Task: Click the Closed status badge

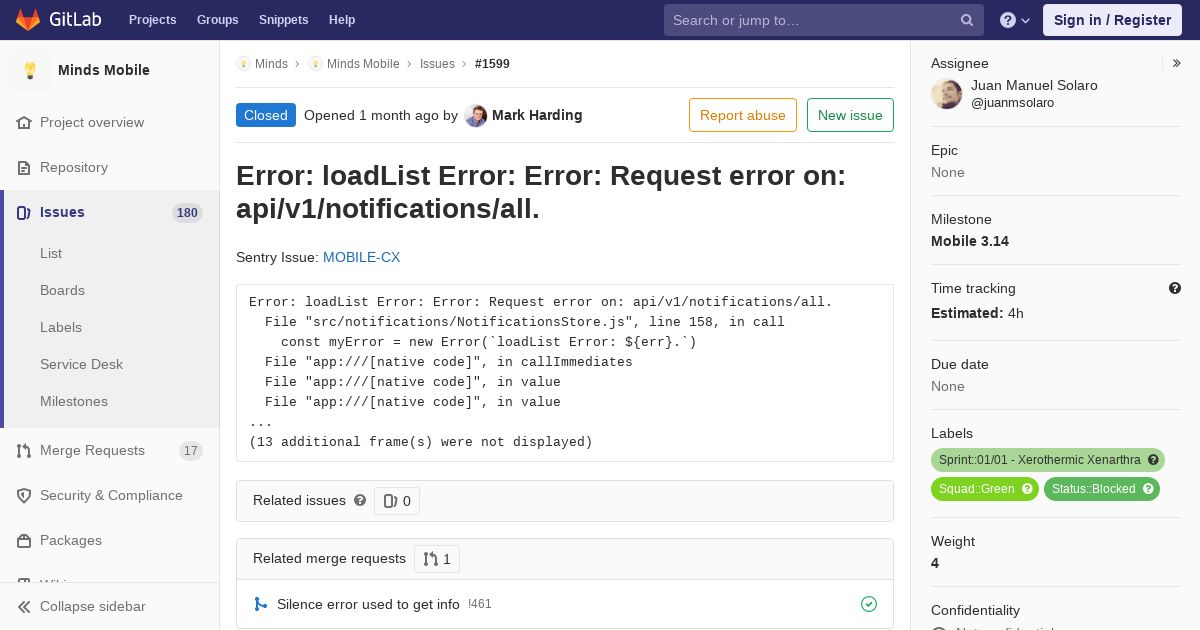Action: 266,115
